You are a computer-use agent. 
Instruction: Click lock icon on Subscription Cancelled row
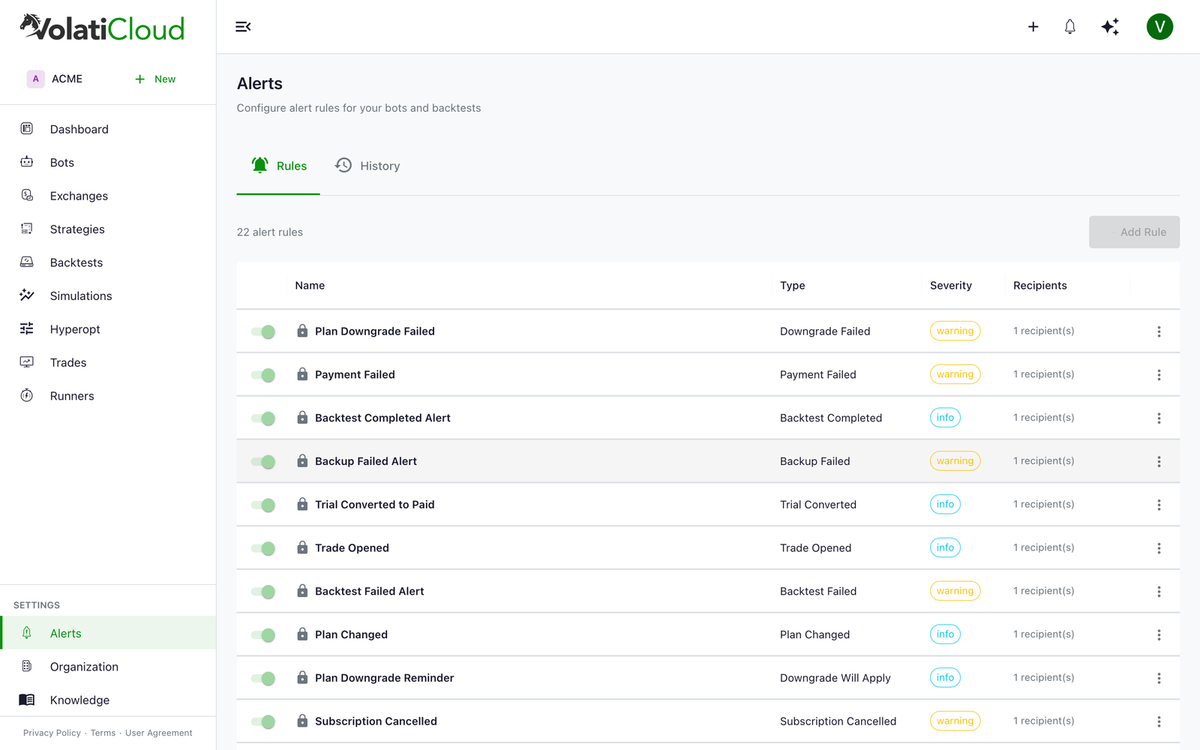coord(302,721)
